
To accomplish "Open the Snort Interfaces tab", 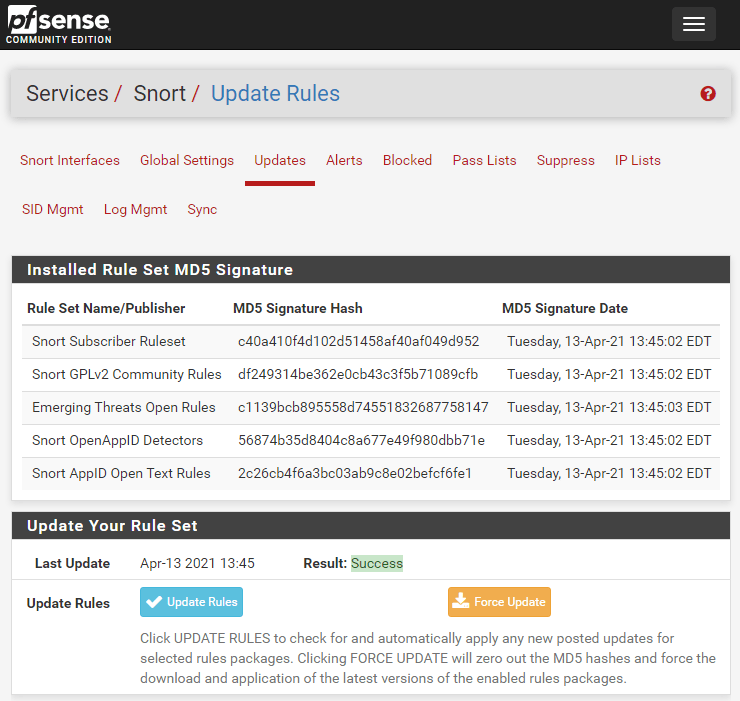I will click(x=70, y=160).
